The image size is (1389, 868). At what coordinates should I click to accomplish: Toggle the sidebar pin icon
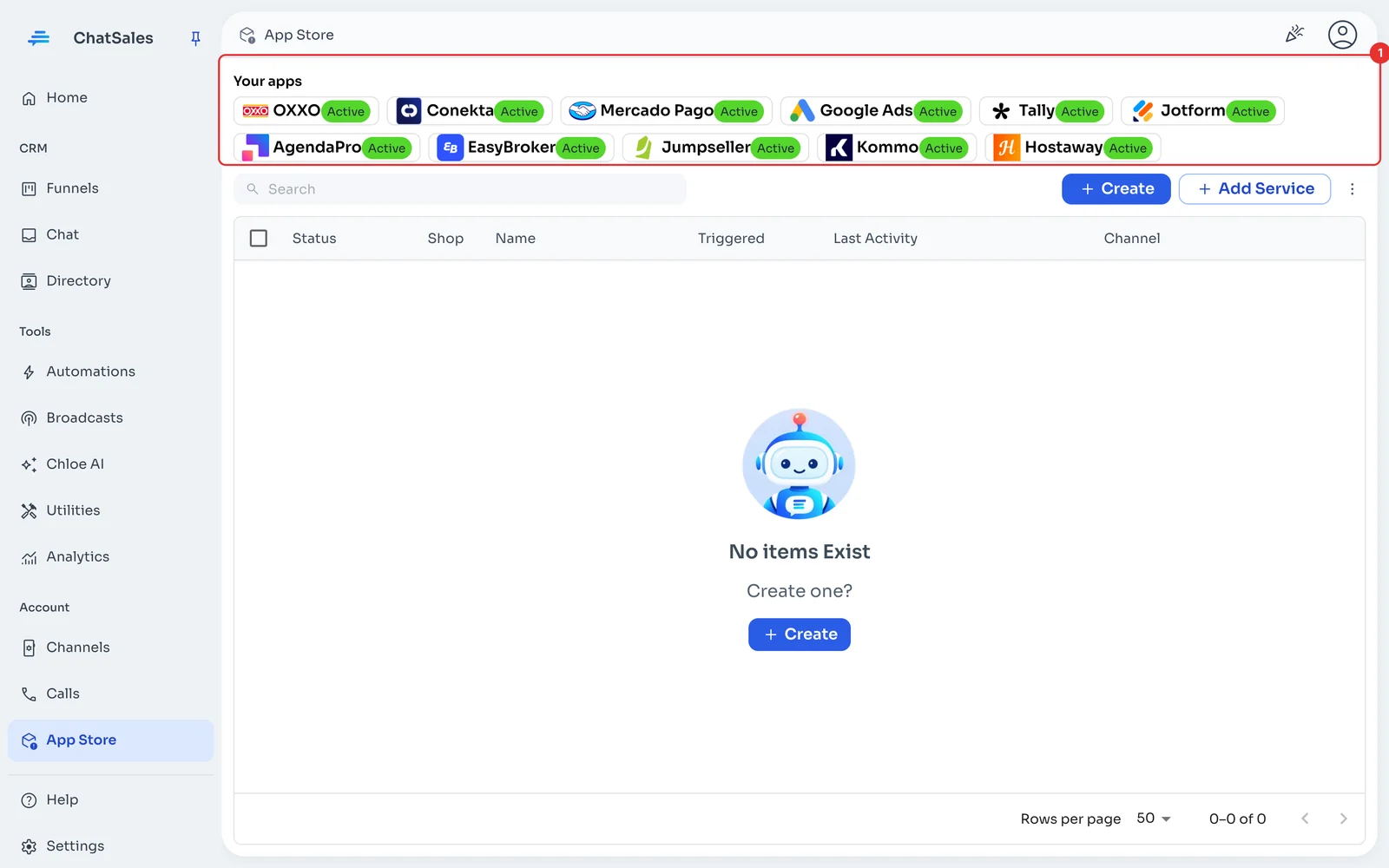coord(195,38)
